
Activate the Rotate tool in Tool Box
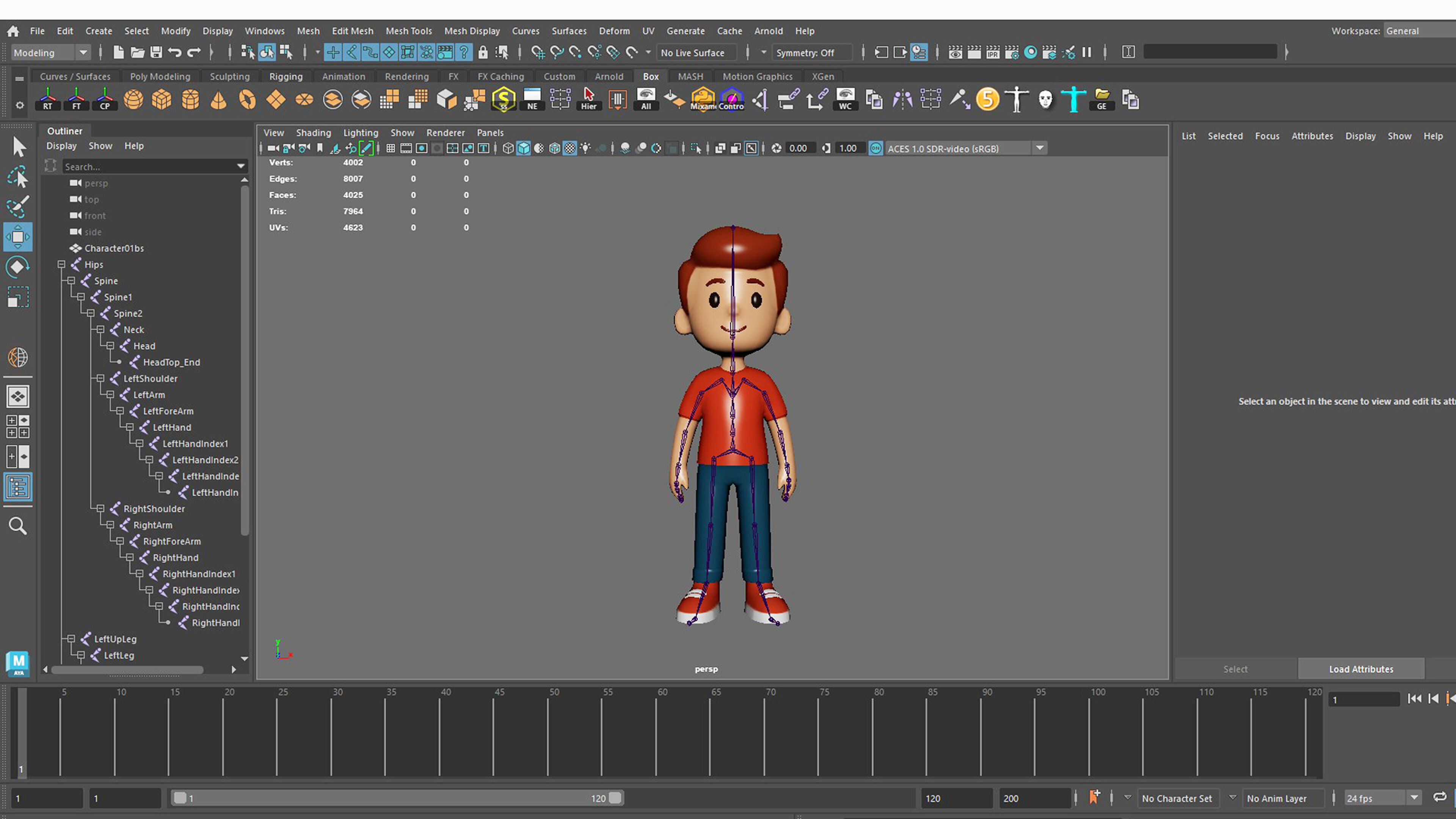point(18,267)
